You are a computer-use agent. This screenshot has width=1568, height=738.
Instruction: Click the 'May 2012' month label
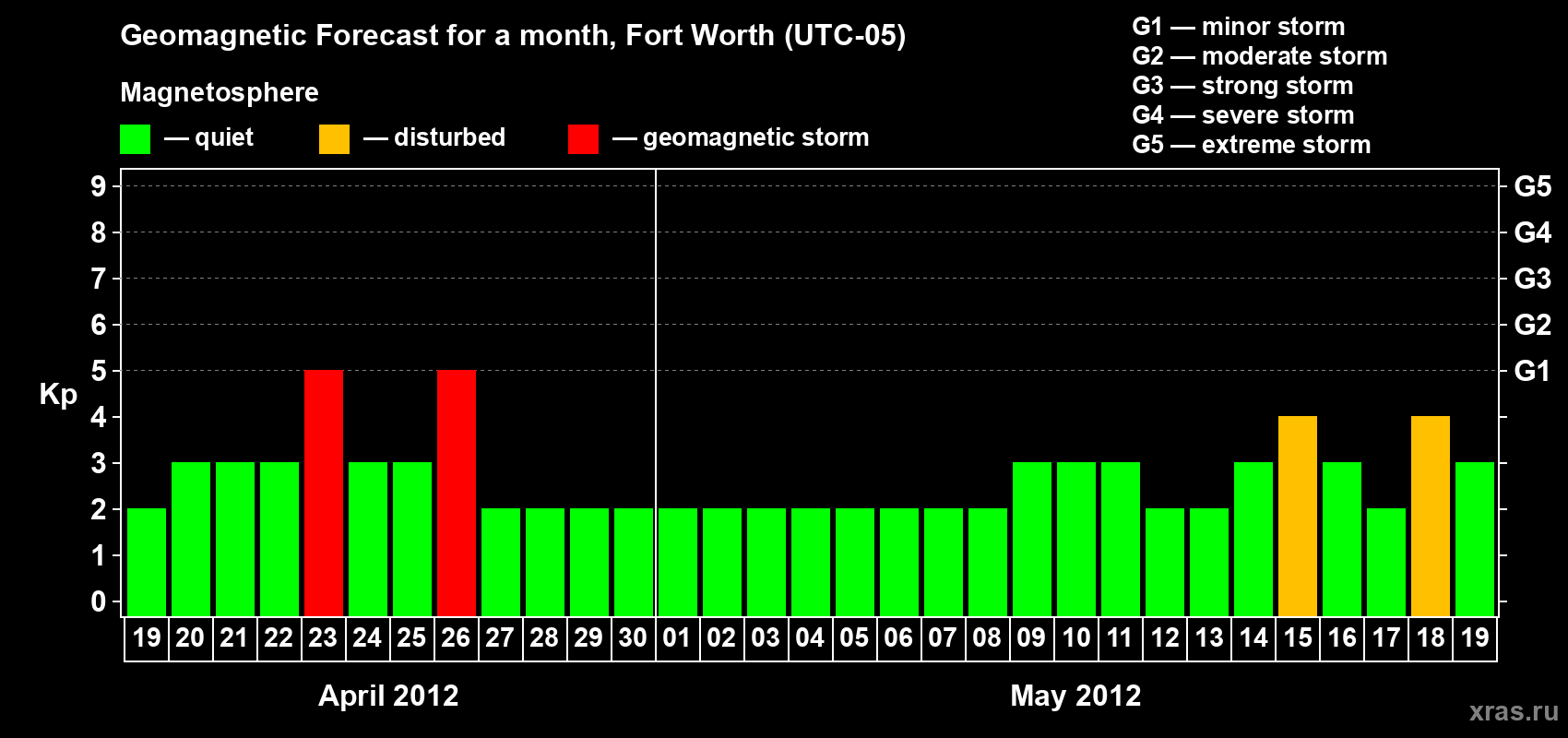pos(1075,696)
